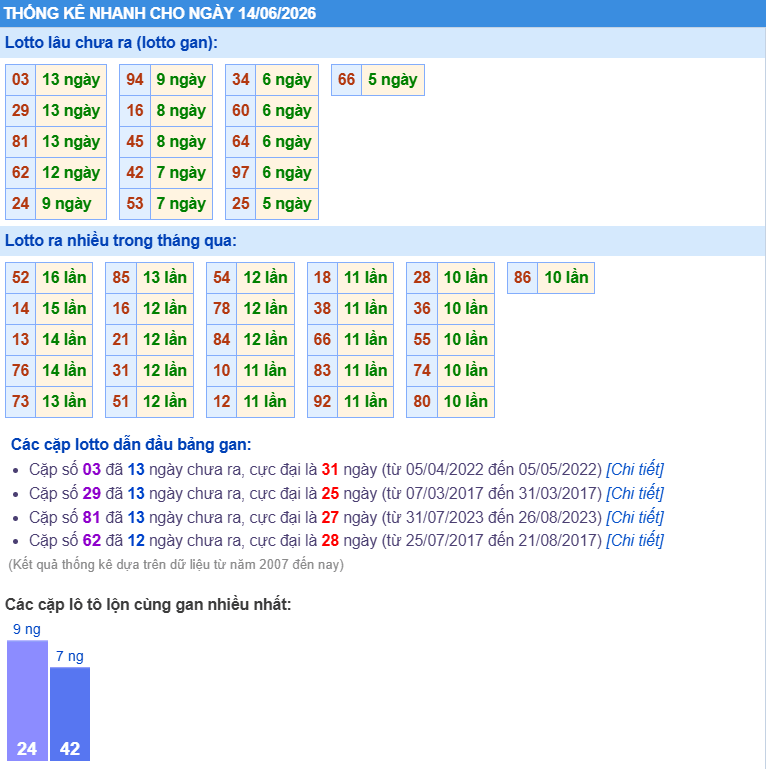Open Chi tiết link for pair 03
The image size is (766, 769).
pyautogui.click(x=635, y=469)
